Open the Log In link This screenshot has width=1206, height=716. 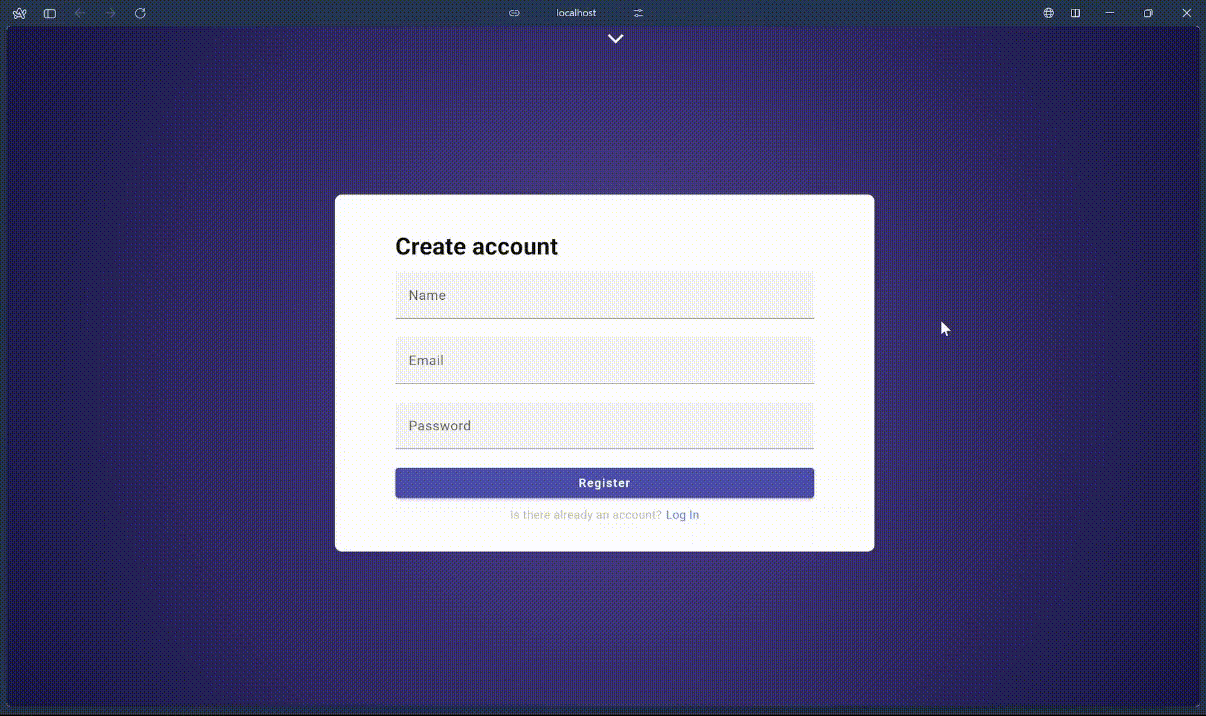(x=682, y=515)
